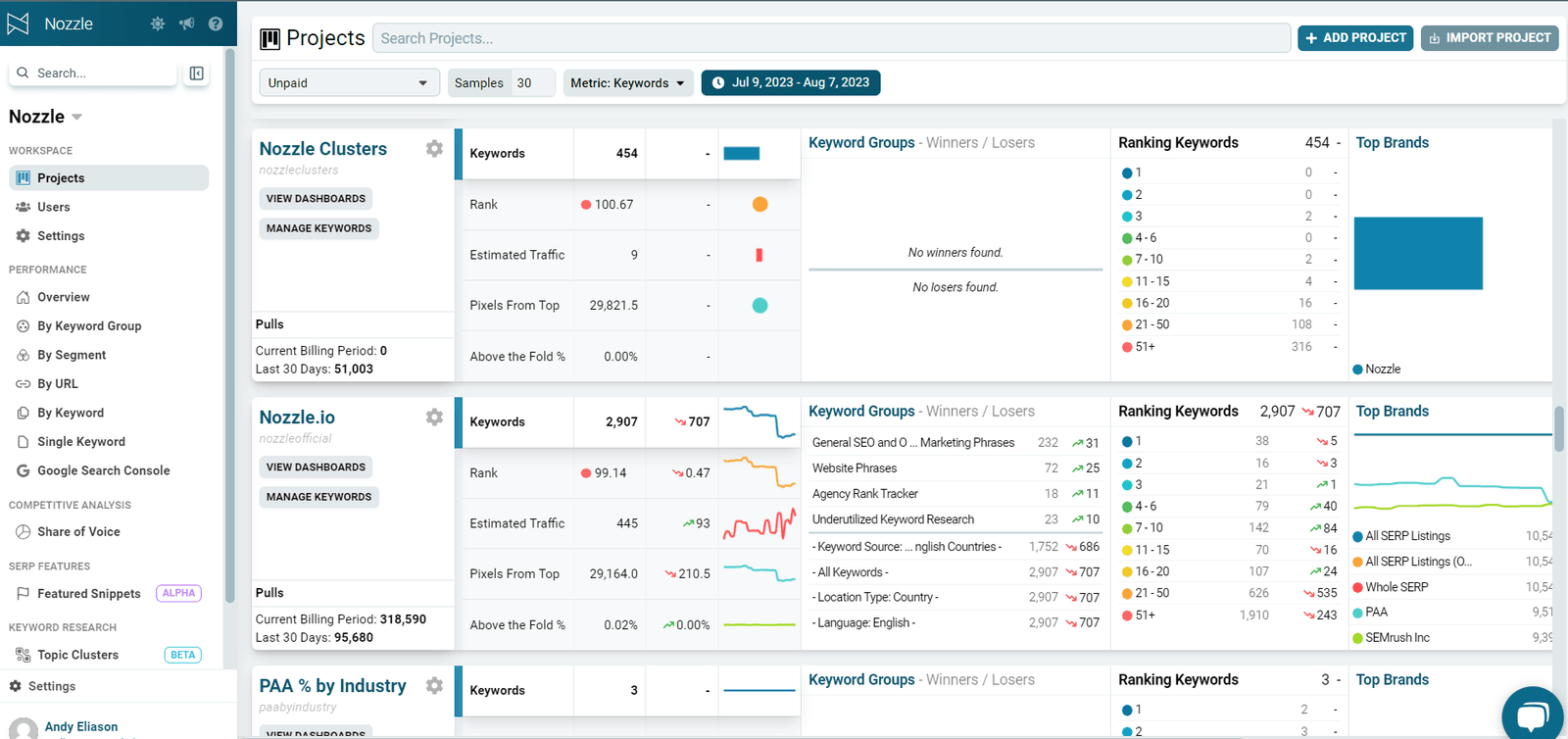Open the Metric: Keywords dropdown
Viewport: 1568px width, 739px height.
coord(628,83)
